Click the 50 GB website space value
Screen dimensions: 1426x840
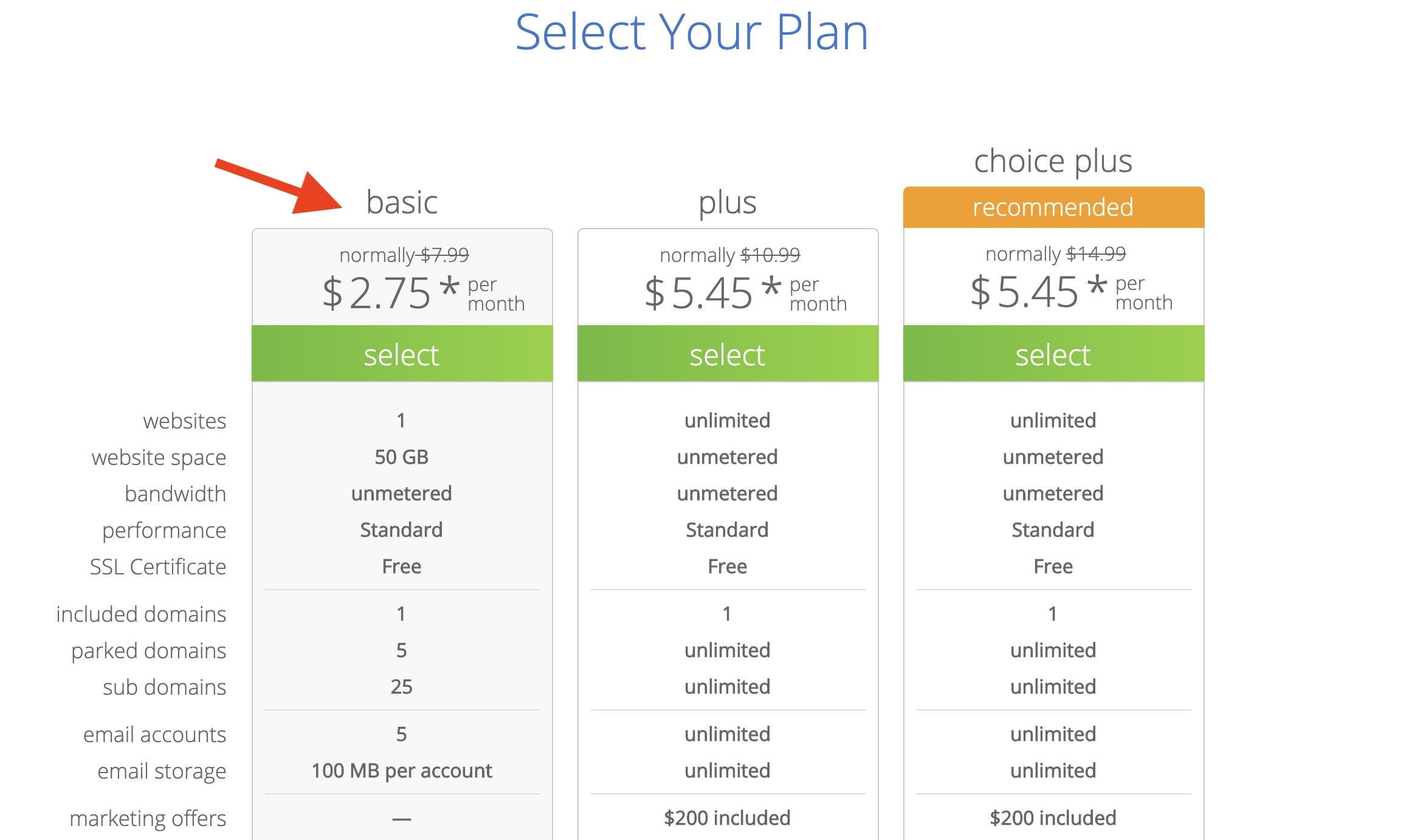(402, 457)
